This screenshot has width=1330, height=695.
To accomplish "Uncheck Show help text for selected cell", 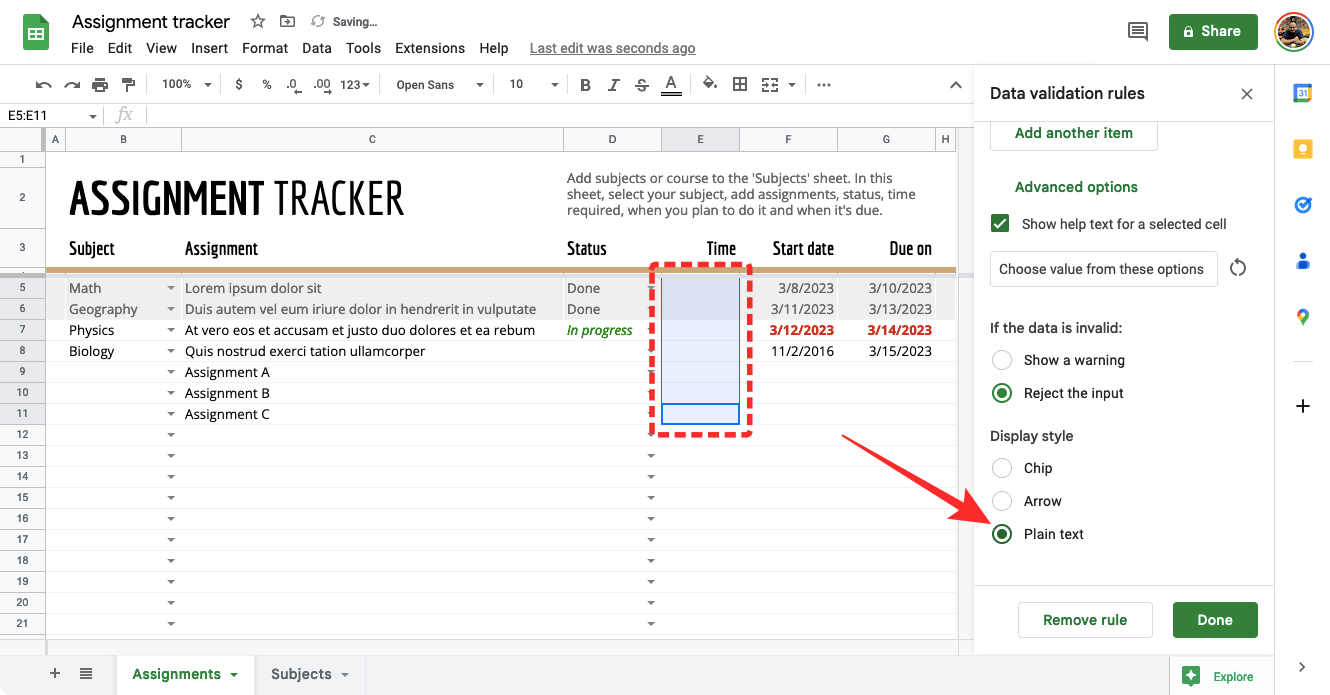I will [x=1000, y=224].
